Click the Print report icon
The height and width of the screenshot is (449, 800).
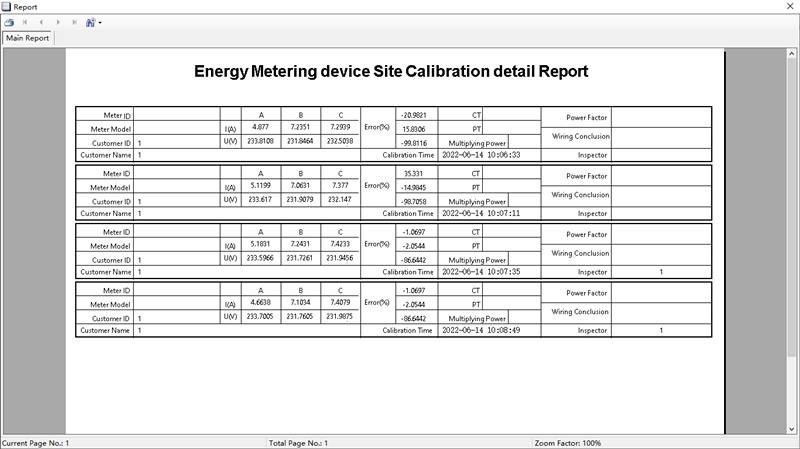pos(9,21)
